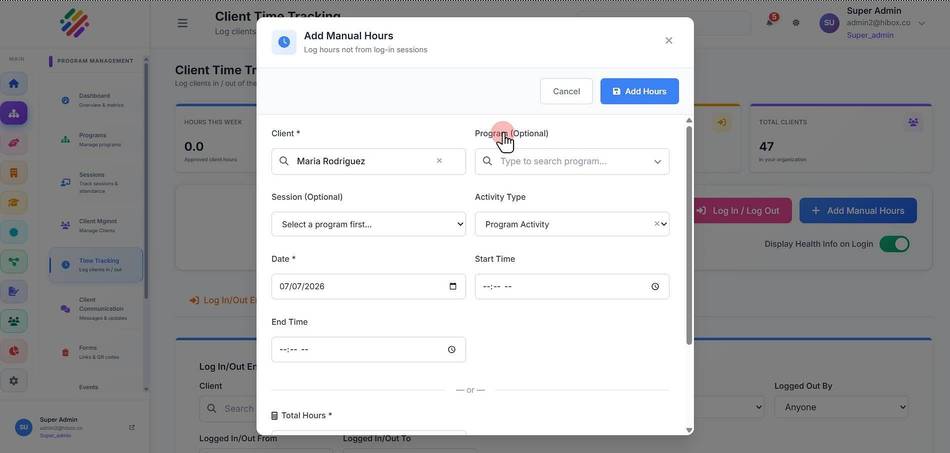Open the Session select dropdown

point(368,224)
